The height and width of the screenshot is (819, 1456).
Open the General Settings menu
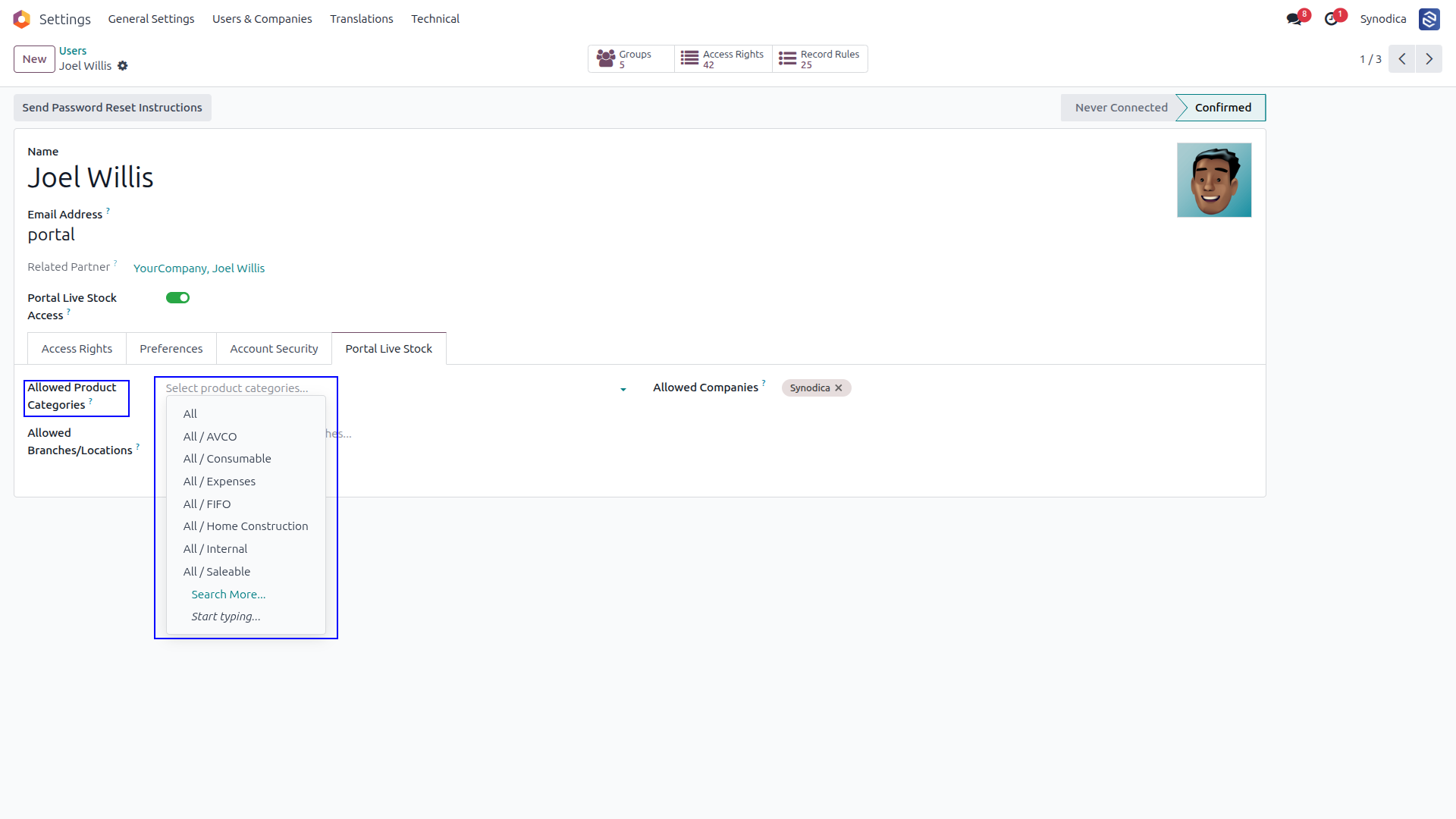coord(151,19)
